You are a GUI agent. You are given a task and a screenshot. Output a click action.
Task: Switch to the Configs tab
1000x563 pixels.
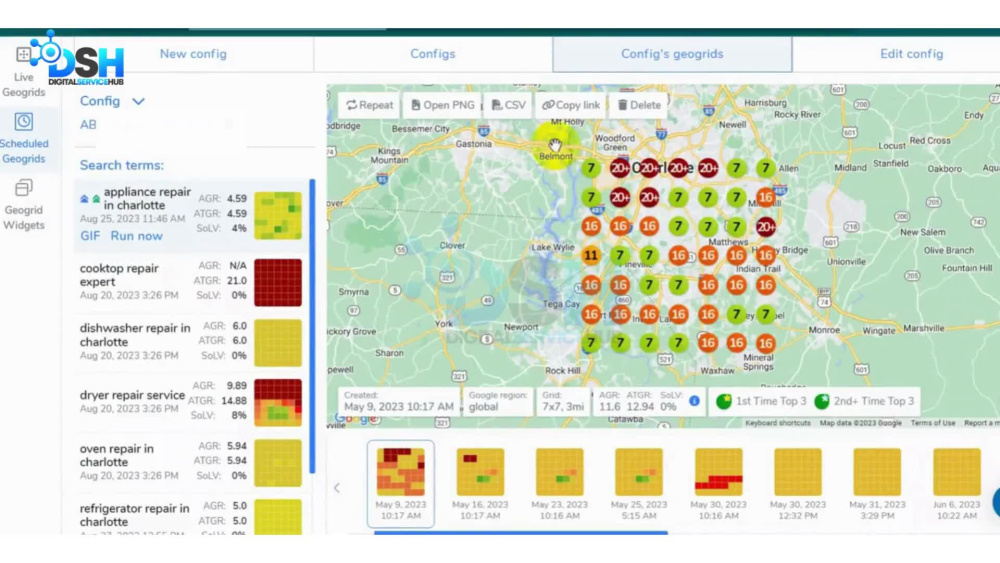coord(432,54)
